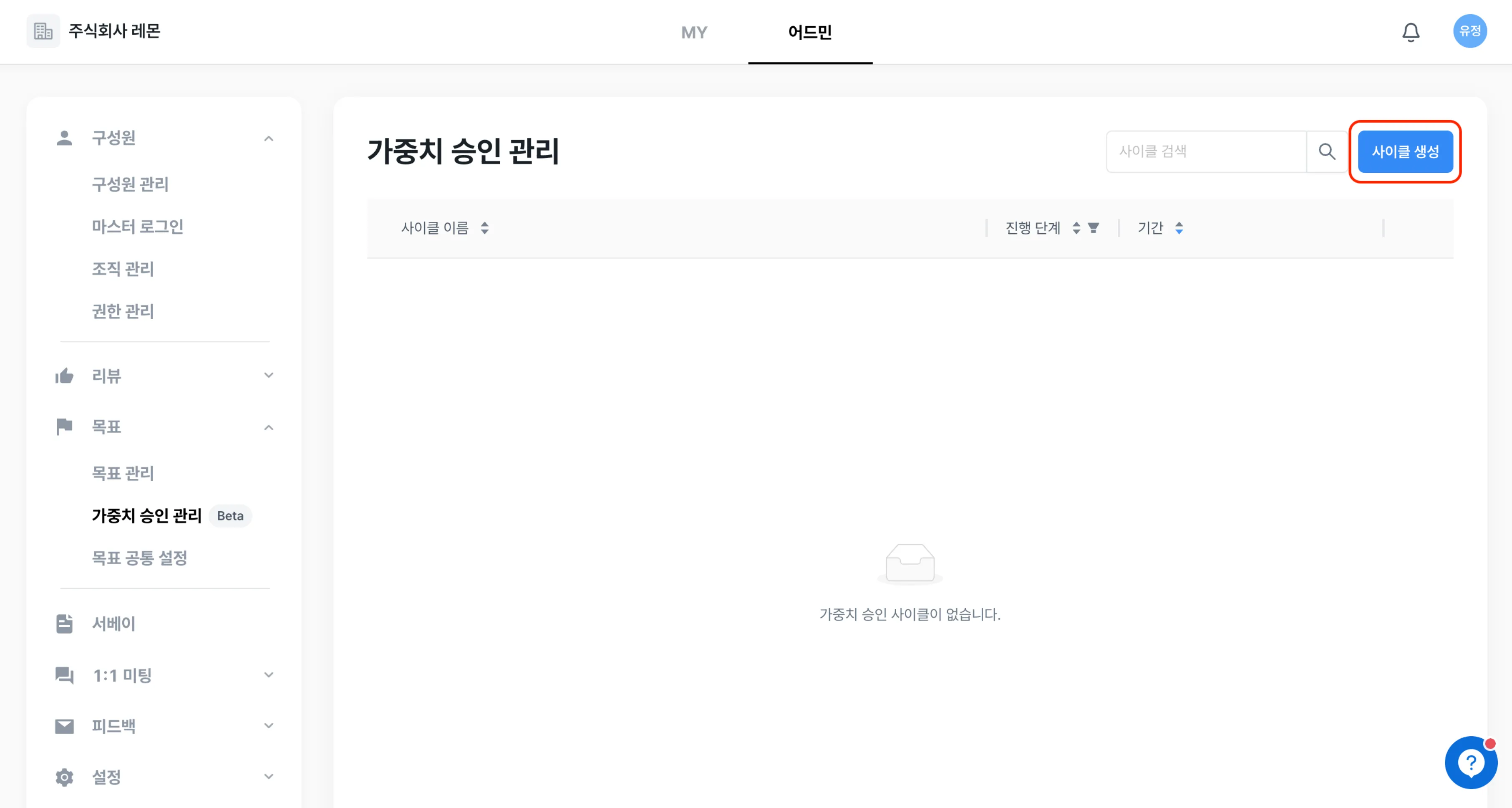Click the 1:1 미팅 chat icon

click(x=65, y=675)
